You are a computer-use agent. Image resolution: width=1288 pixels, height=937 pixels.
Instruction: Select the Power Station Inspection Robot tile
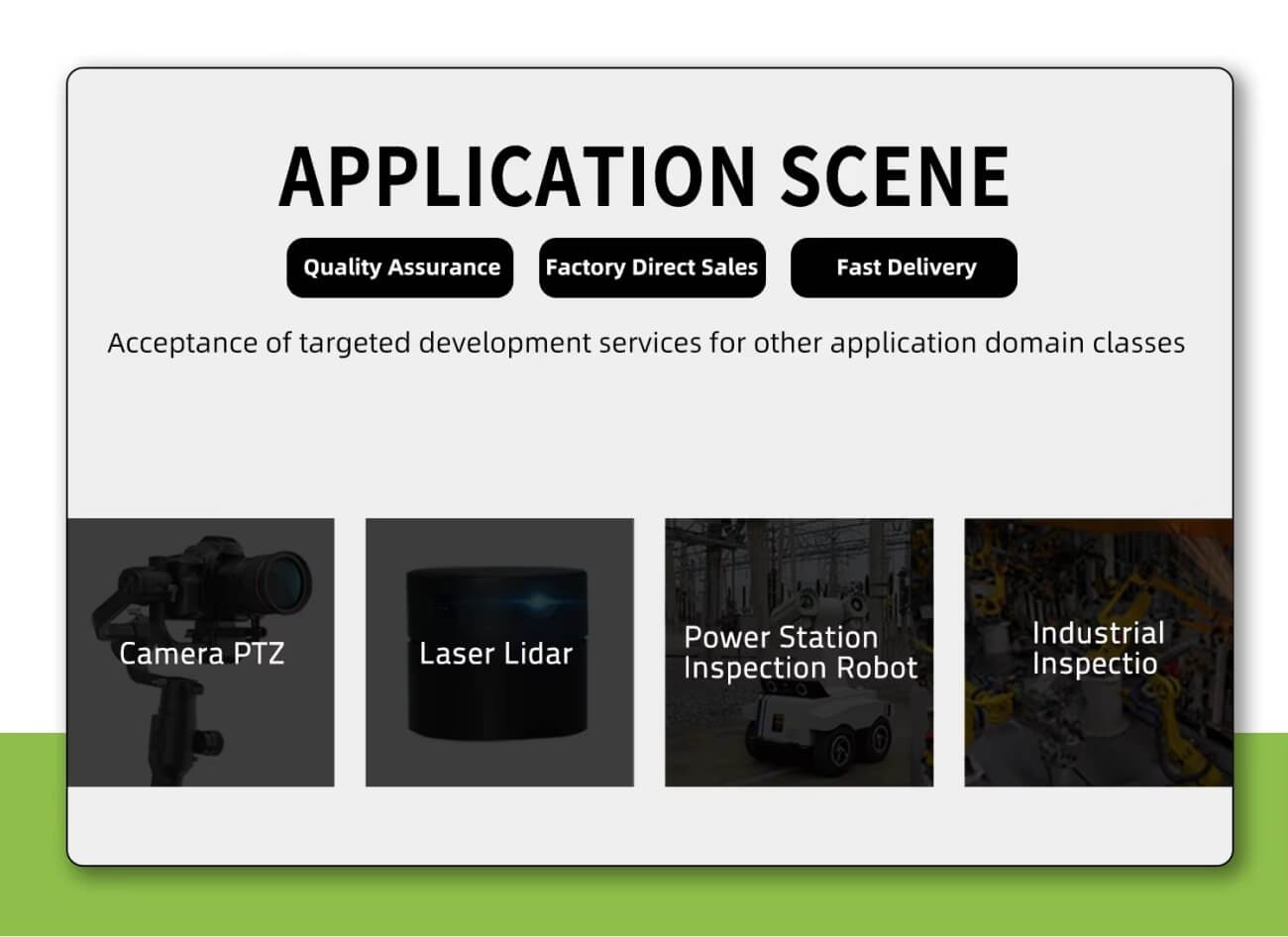tap(799, 652)
